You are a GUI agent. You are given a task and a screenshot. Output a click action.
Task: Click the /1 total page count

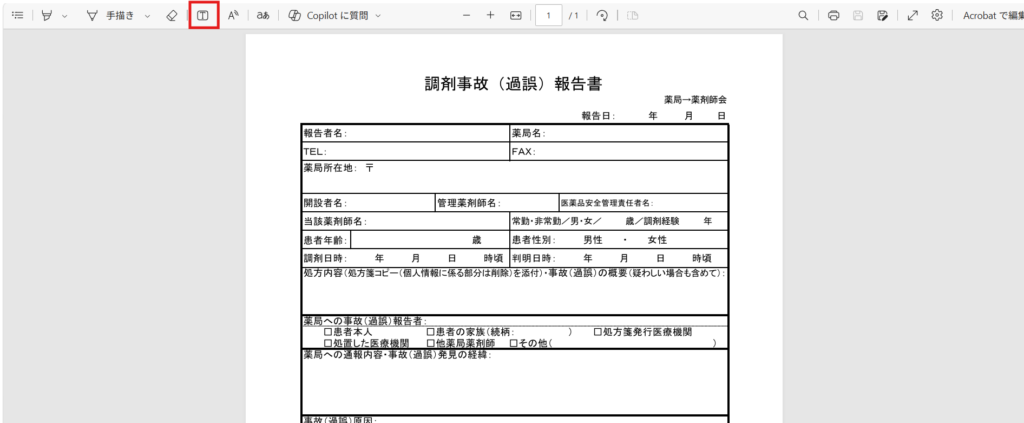pos(573,16)
